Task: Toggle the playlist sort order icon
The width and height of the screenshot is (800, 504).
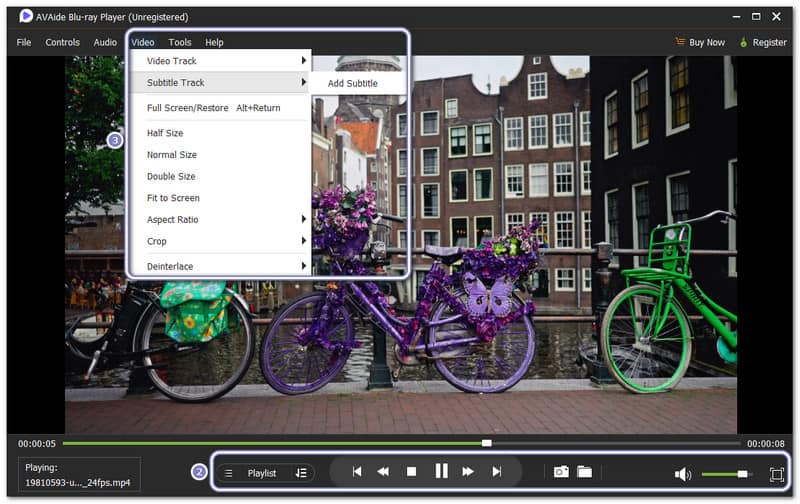Action: pos(301,473)
